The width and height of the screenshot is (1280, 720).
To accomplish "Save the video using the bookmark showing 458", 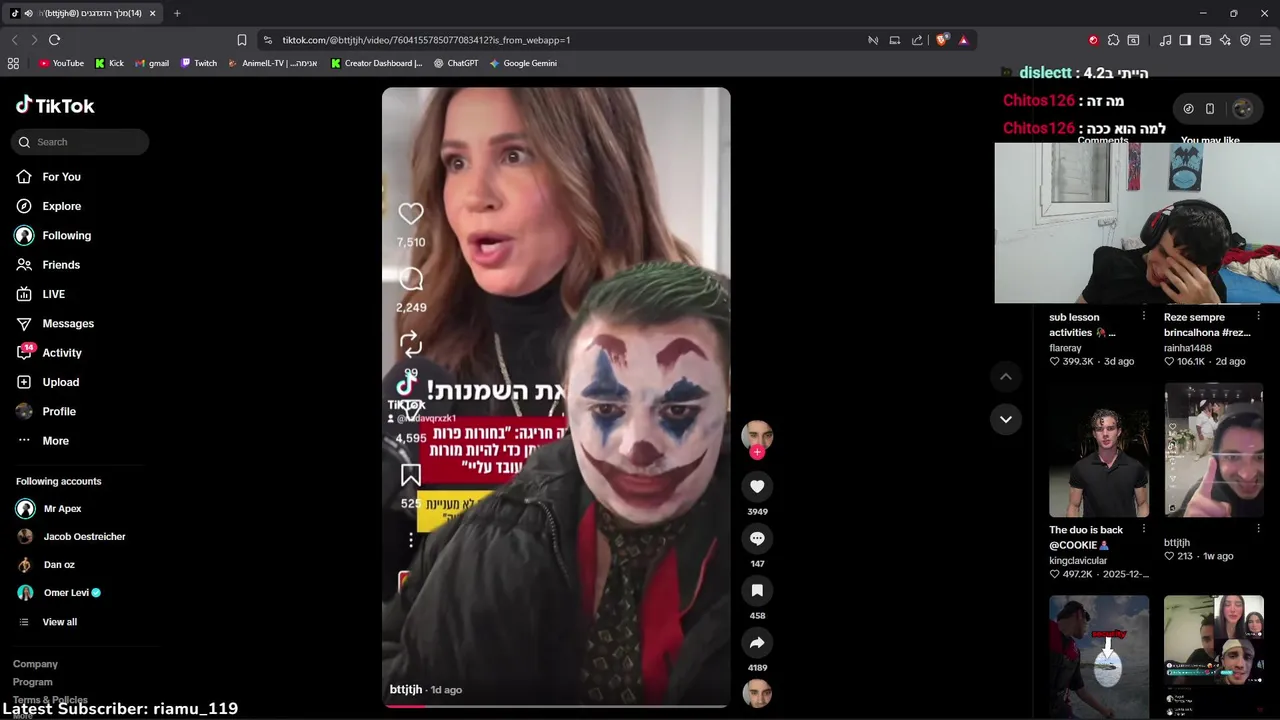I will point(757,591).
